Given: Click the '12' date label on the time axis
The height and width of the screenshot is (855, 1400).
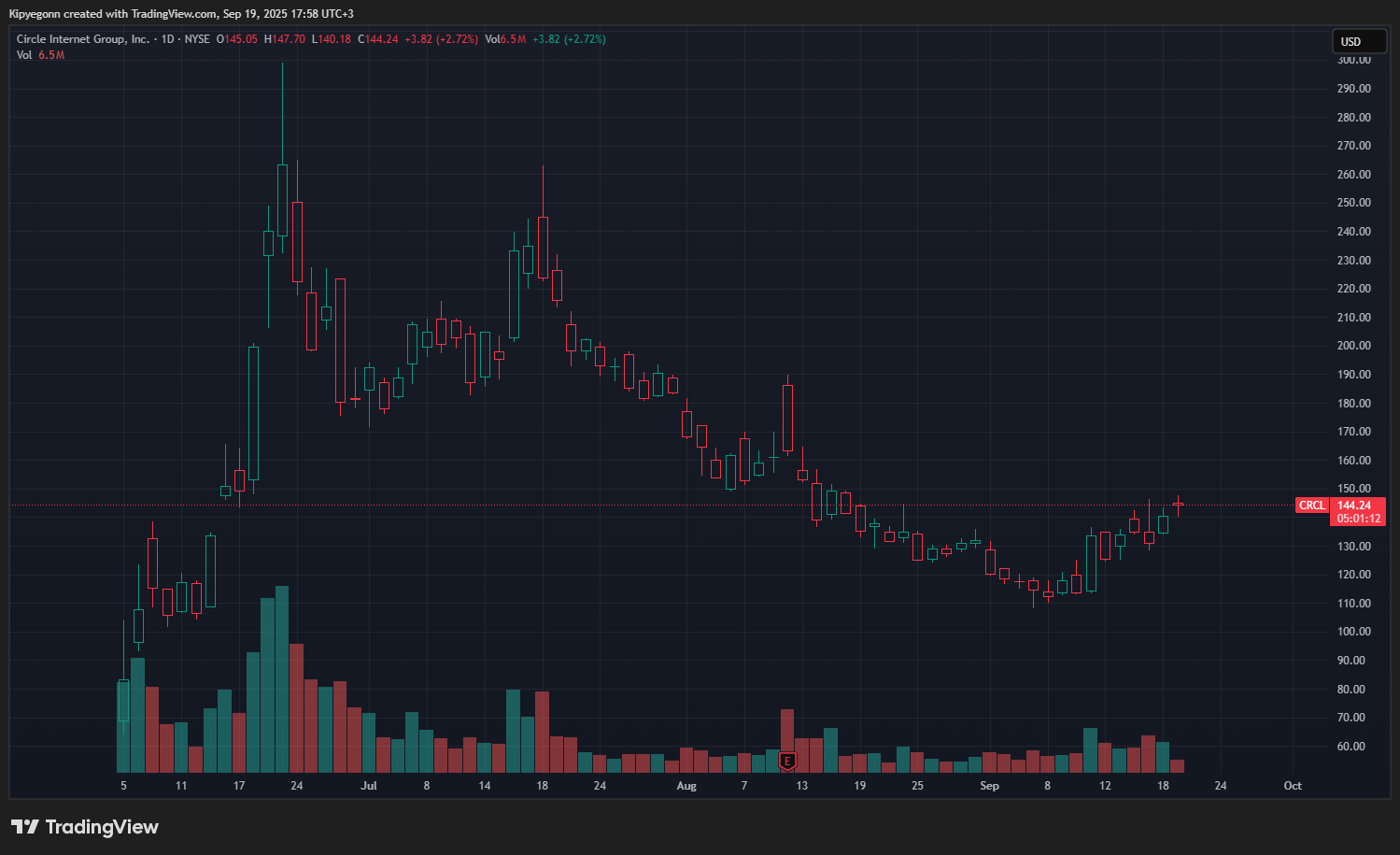Looking at the screenshot, I should click(x=1105, y=786).
